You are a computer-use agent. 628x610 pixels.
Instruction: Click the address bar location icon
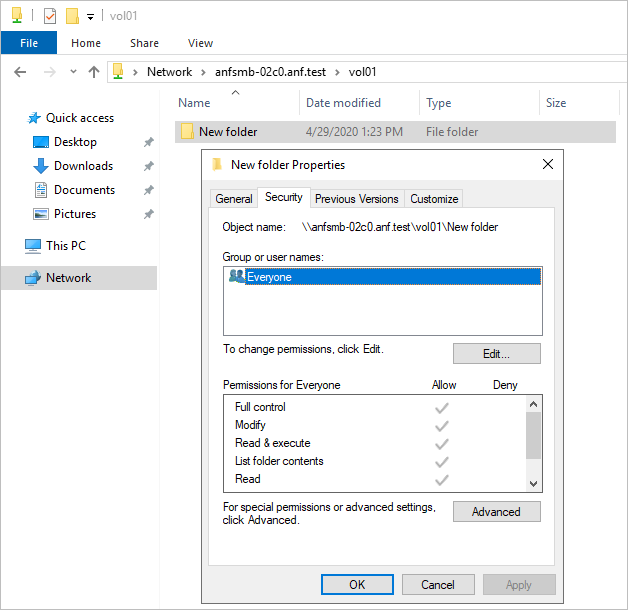pyautogui.click(x=118, y=72)
